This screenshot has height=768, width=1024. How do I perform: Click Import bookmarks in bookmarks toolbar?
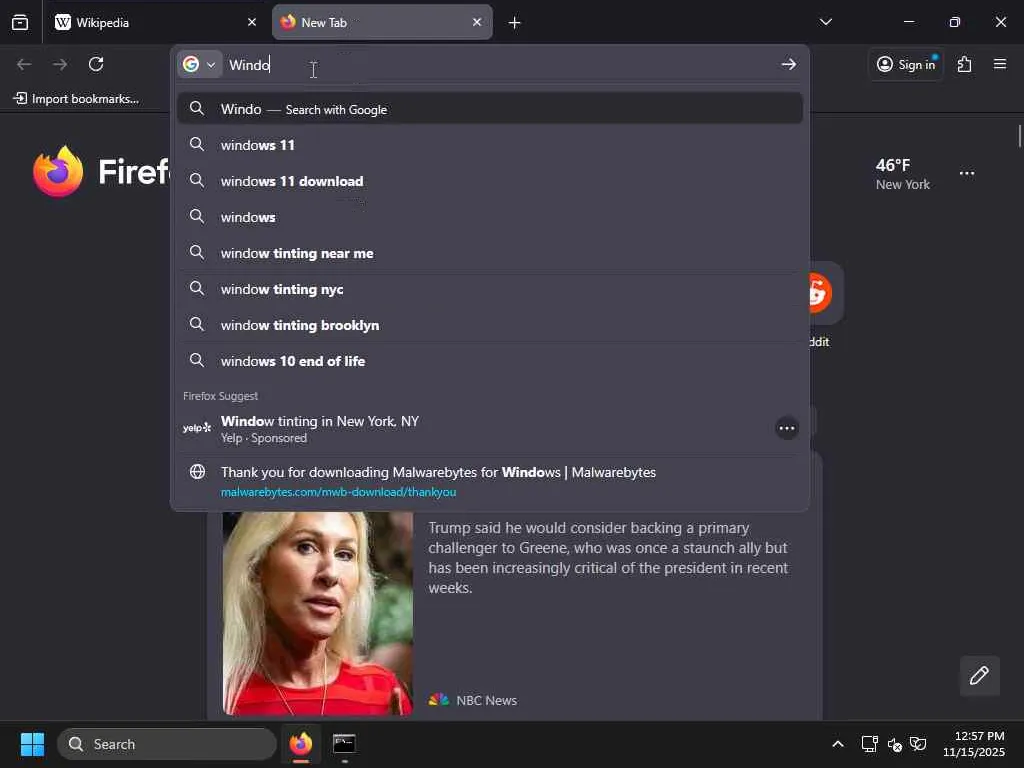click(x=77, y=99)
